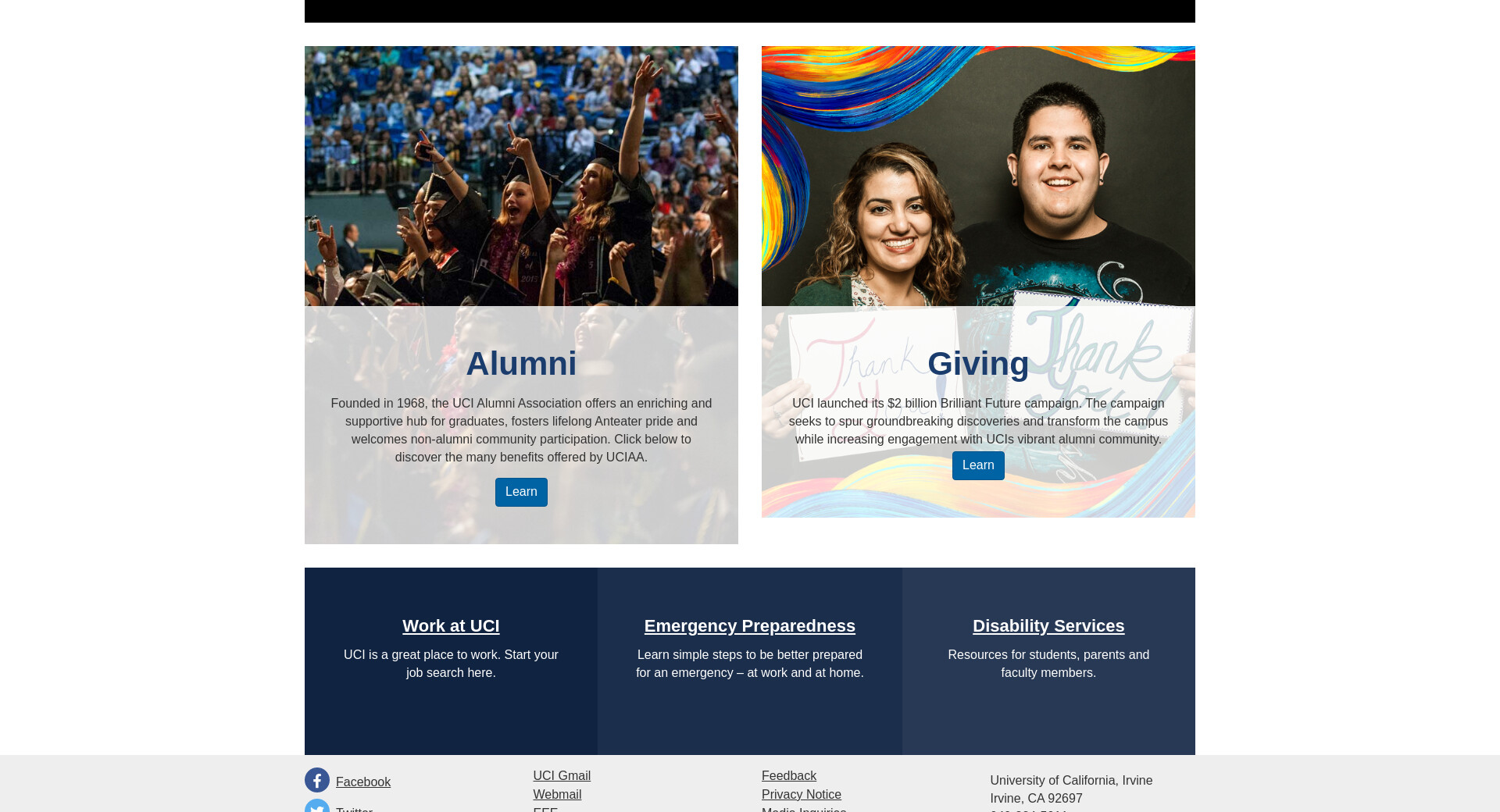Open the Disability Services link
This screenshot has height=812, width=1500.
[x=1048, y=626]
